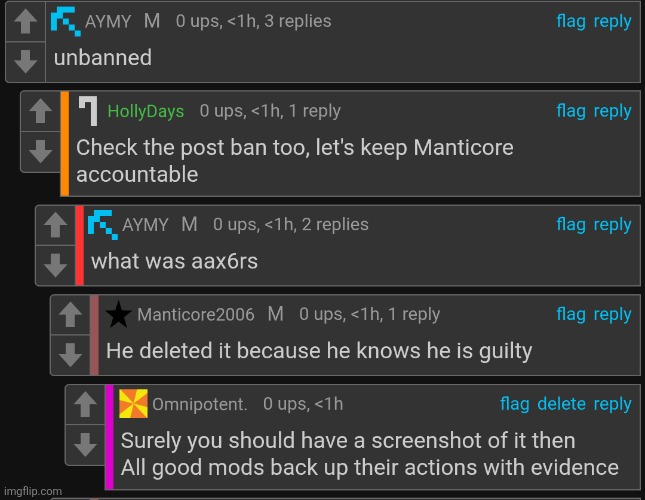Downvote Omnipotent's comment

tap(85, 444)
